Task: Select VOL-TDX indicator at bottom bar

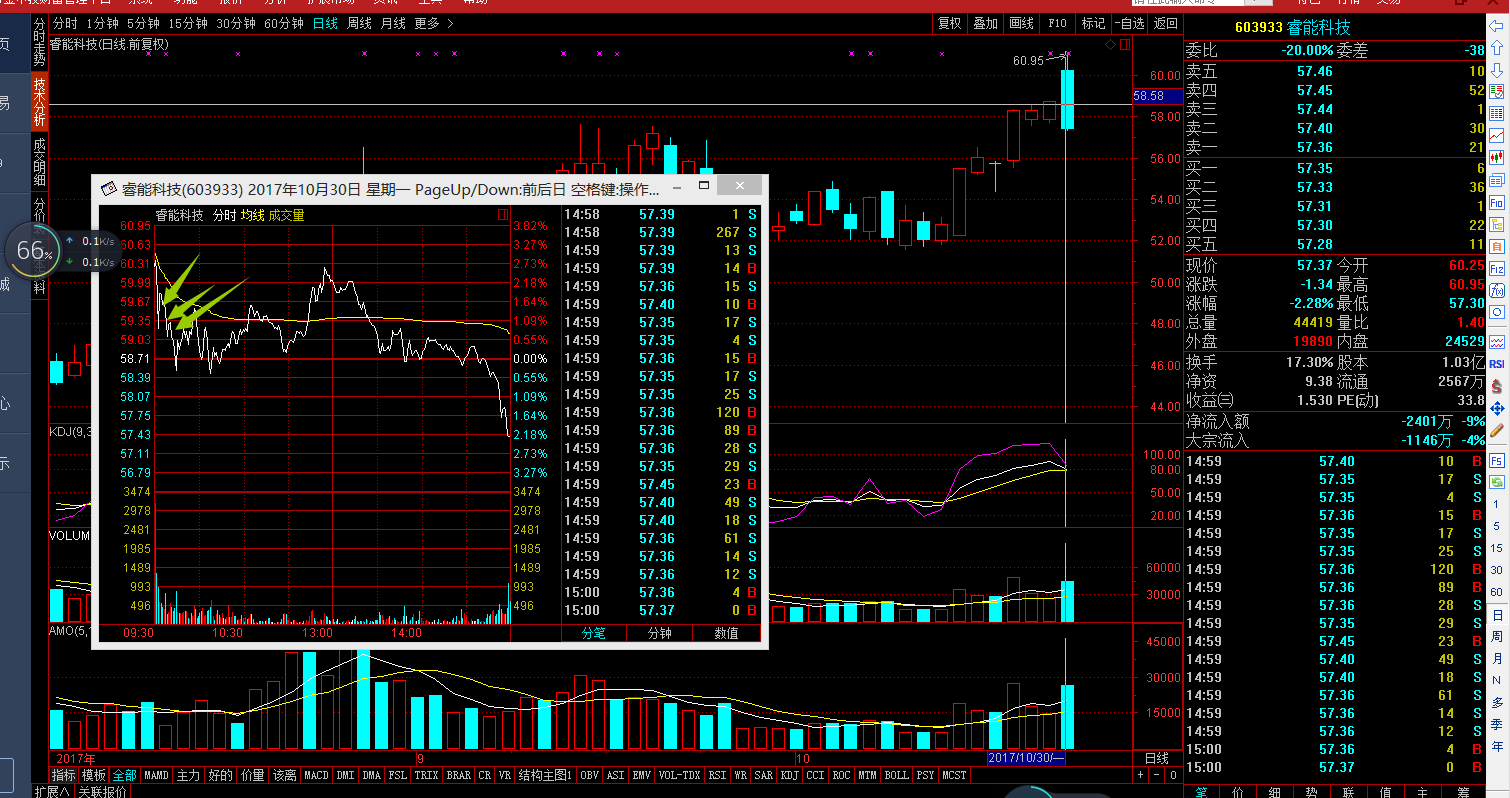Action: (680, 775)
